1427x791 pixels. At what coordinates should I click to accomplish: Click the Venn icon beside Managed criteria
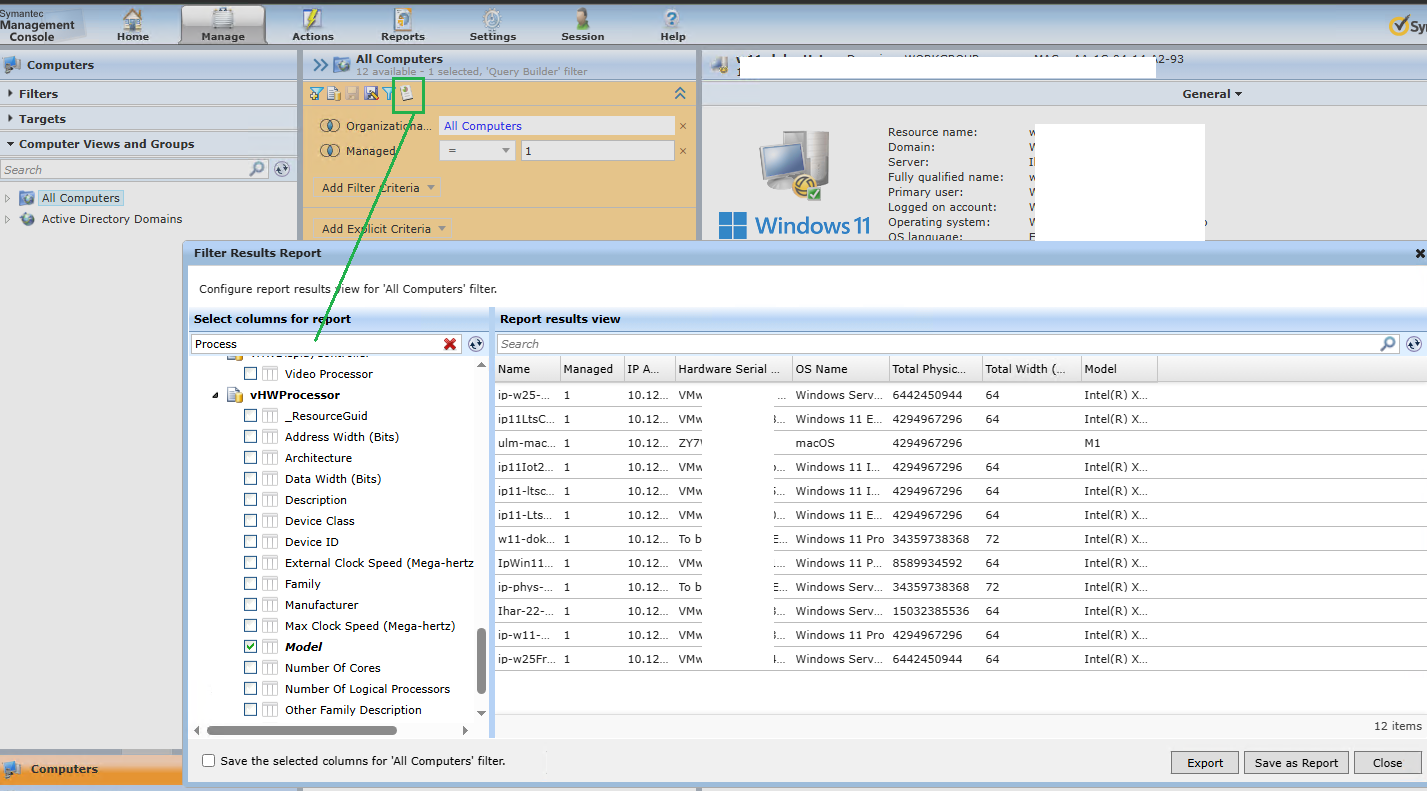330,151
